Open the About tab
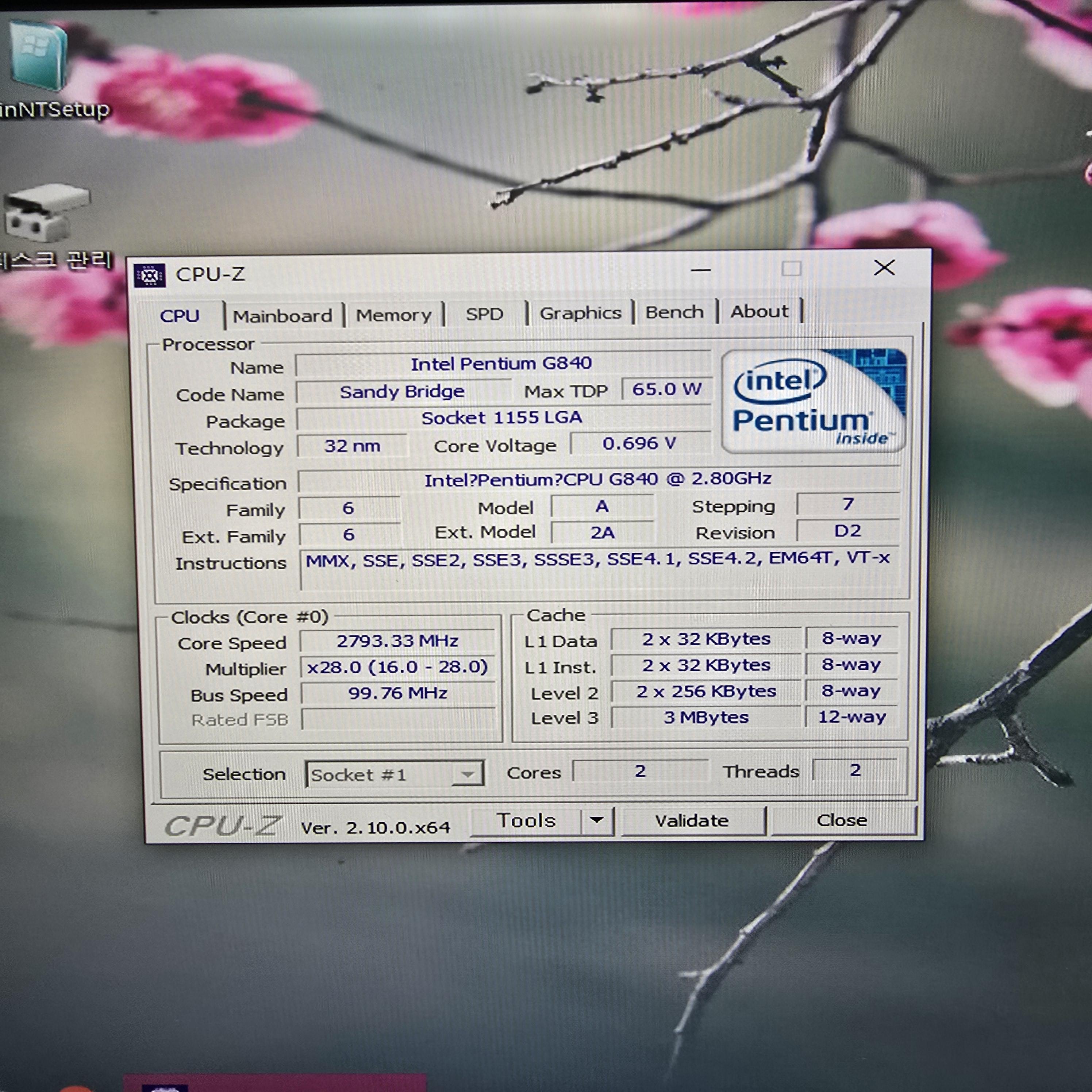The width and height of the screenshot is (1092, 1092). pyautogui.click(x=759, y=311)
